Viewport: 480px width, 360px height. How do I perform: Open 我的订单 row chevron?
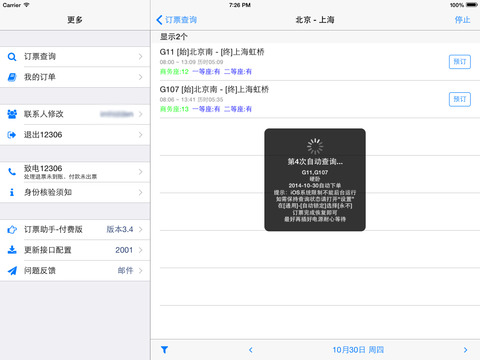tap(140, 77)
